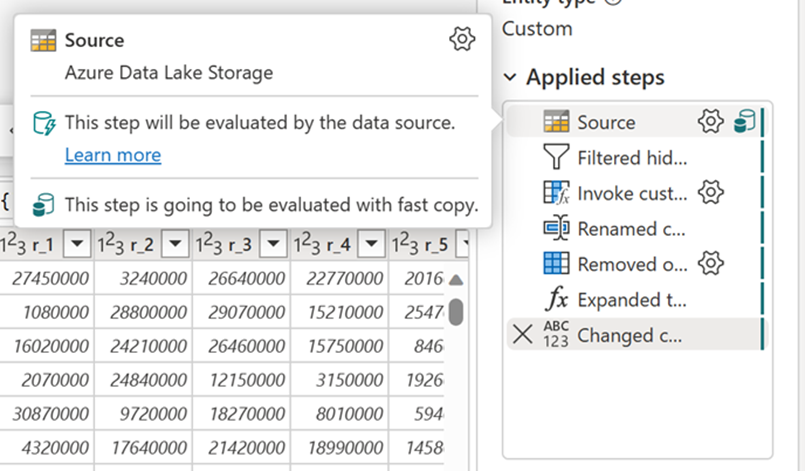Click the filter funnel icon of Filtered hidden step
Screen dimensions: 805x471
tap(555, 157)
